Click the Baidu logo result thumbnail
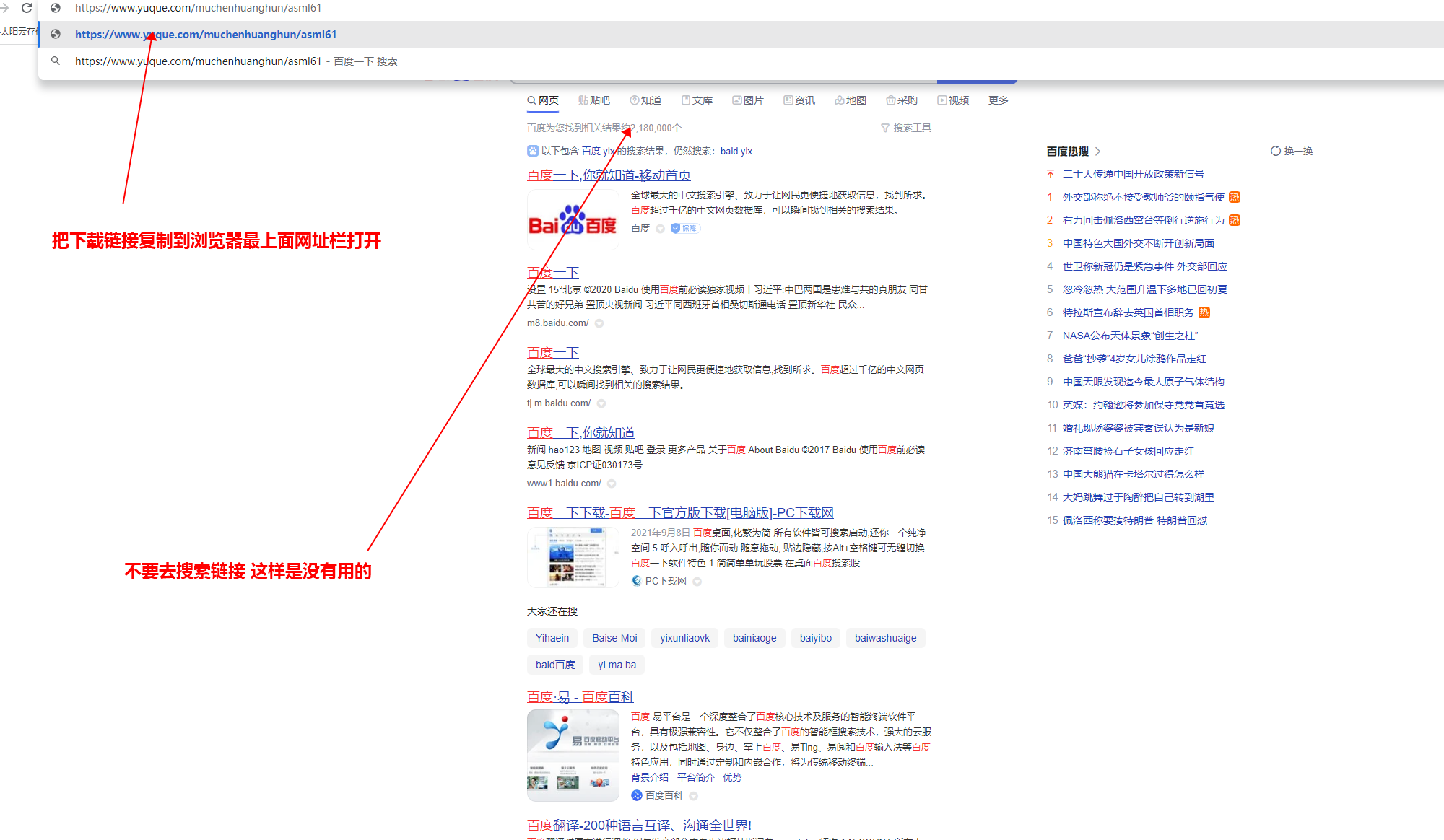The image size is (1444, 840). pyautogui.click(x=573, y=219)
